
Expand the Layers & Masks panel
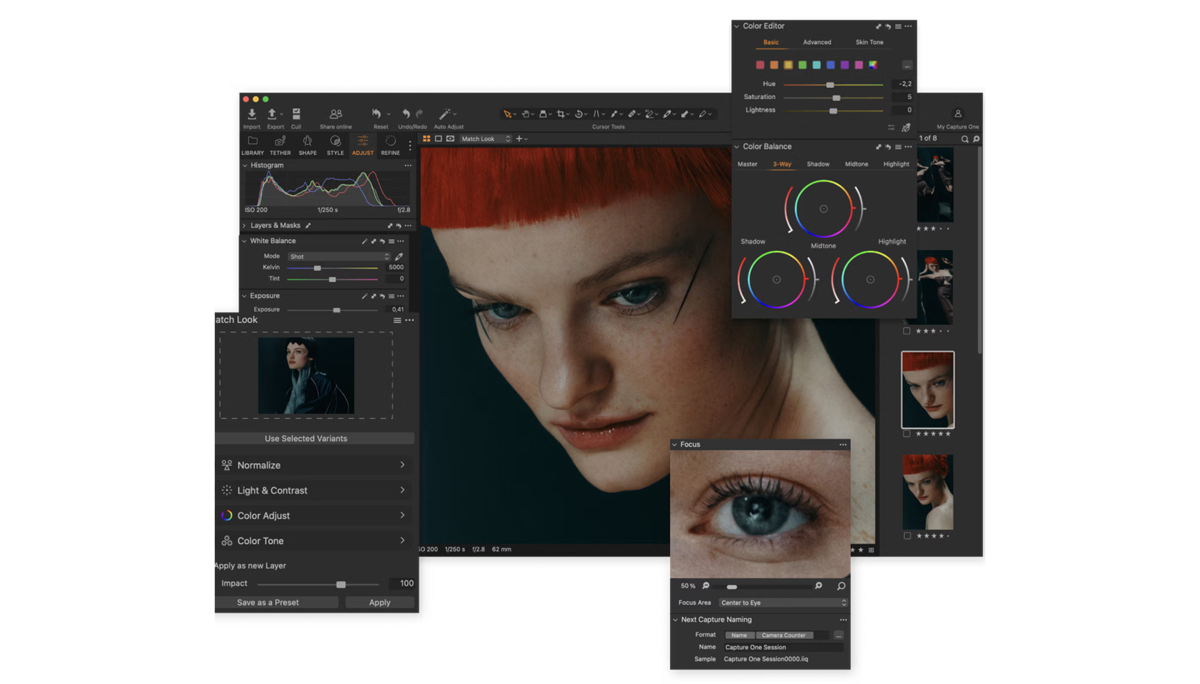pyautogui.click(x=245, y=226)
